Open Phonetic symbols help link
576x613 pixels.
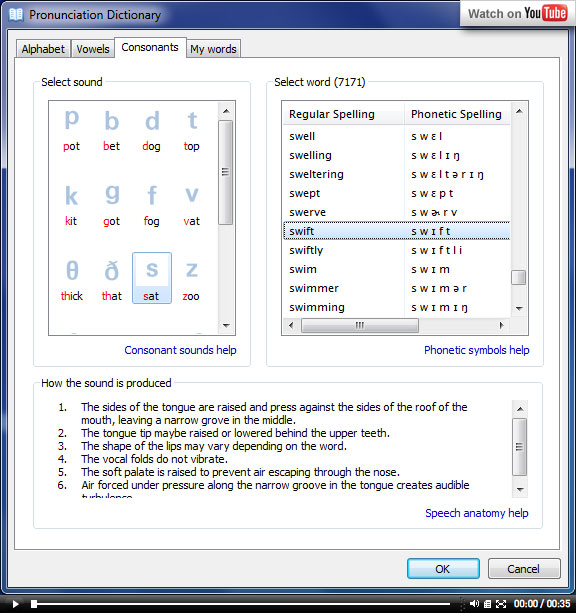[477, 350]
